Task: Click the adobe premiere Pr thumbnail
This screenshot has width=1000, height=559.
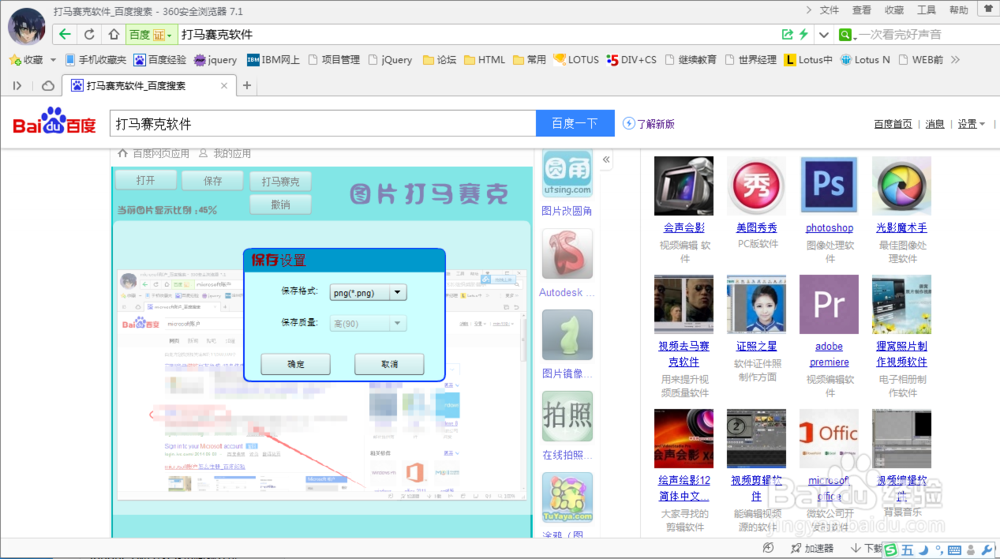Action: tap(828, 305)
